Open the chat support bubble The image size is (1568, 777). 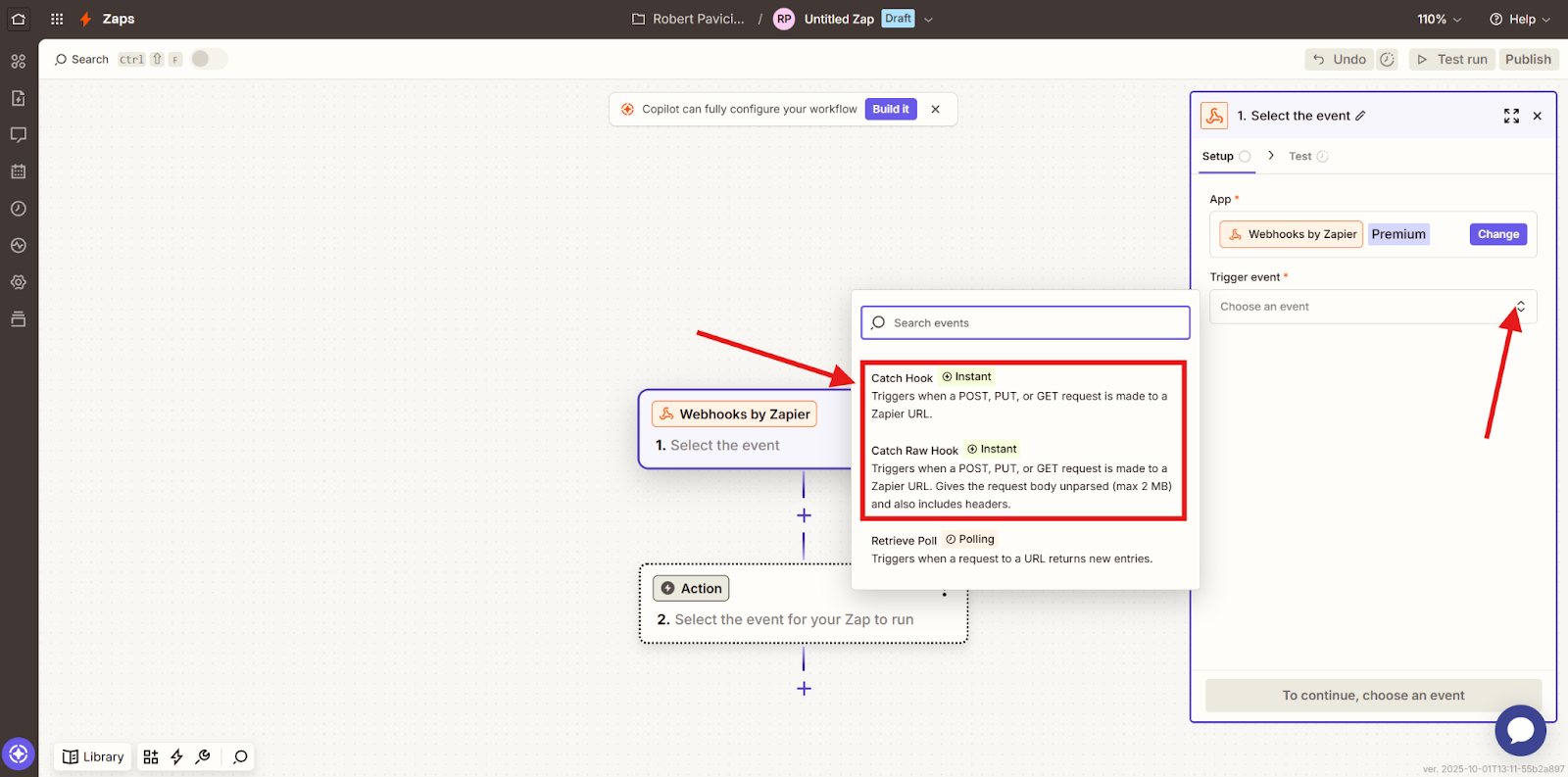1520,730
